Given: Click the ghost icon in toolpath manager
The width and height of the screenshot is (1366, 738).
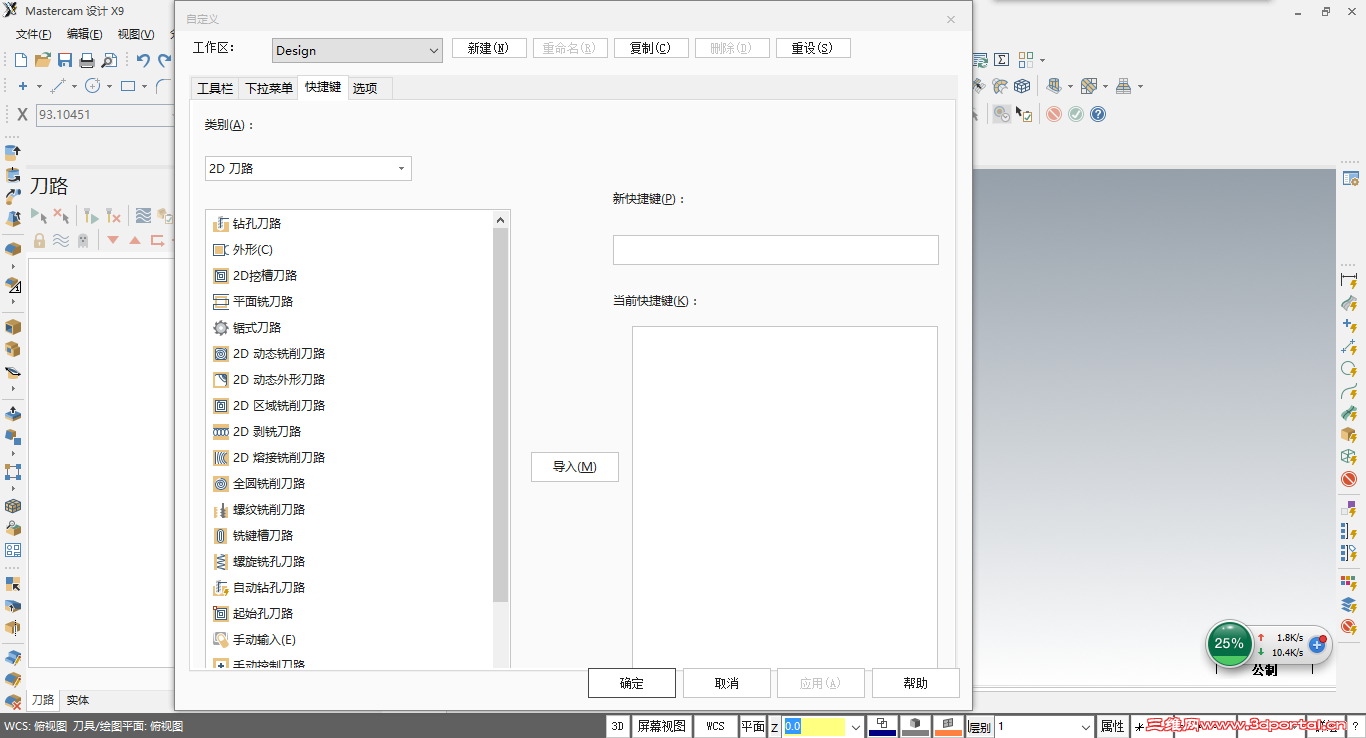Looking at the screenshot, I should 83,240.
